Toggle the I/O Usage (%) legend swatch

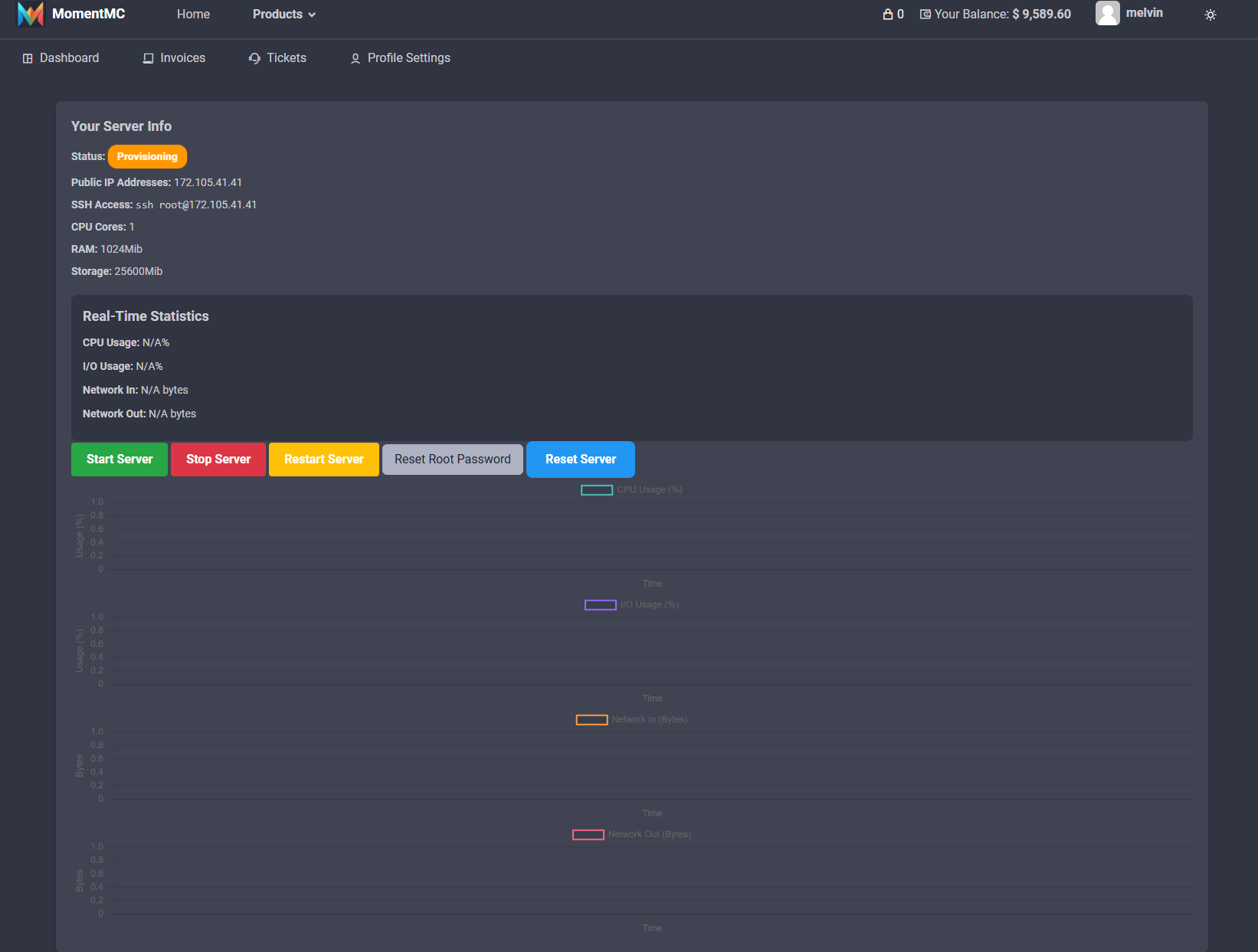pos(601,605)
